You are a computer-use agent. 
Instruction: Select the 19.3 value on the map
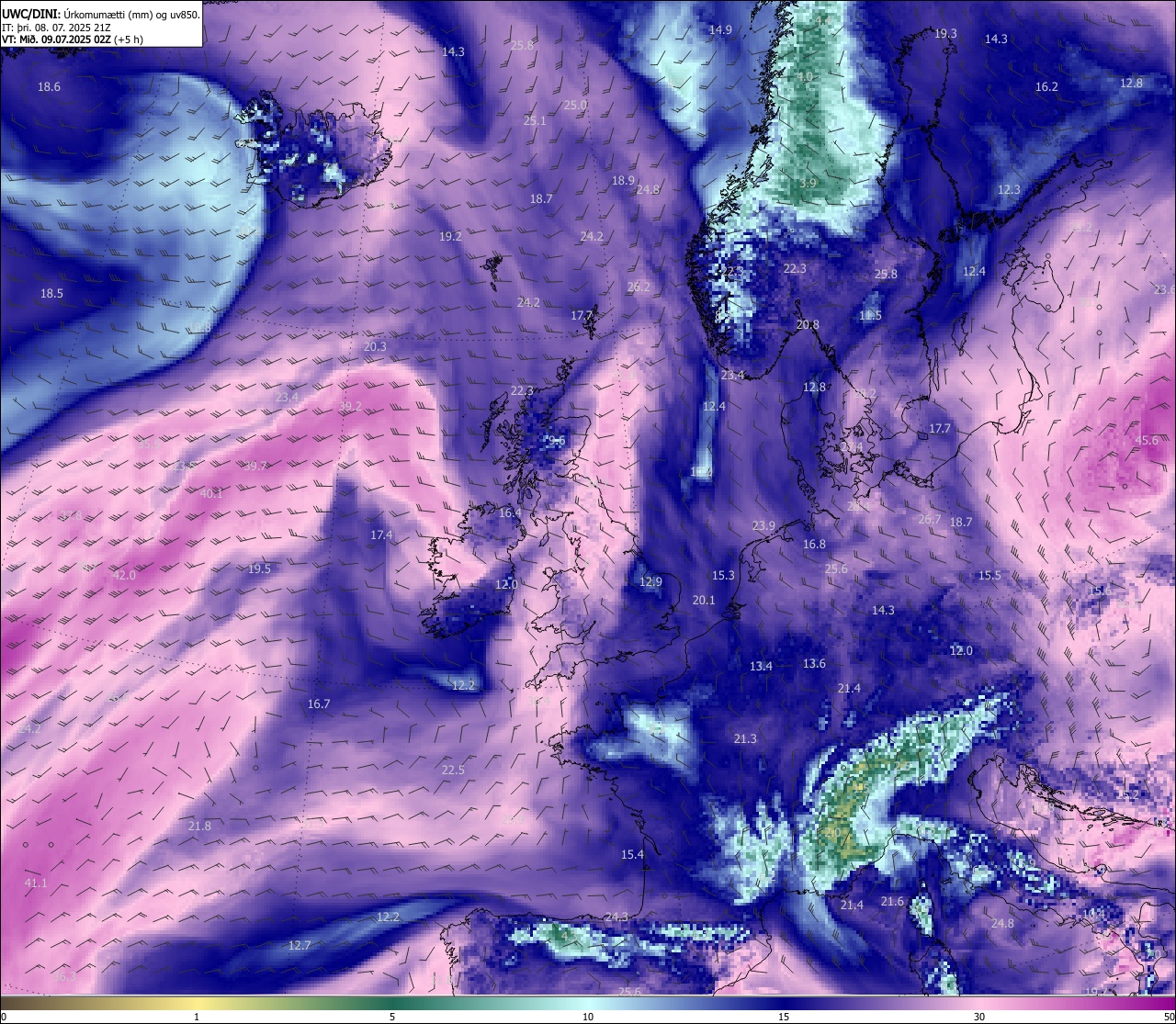point(945,34)
